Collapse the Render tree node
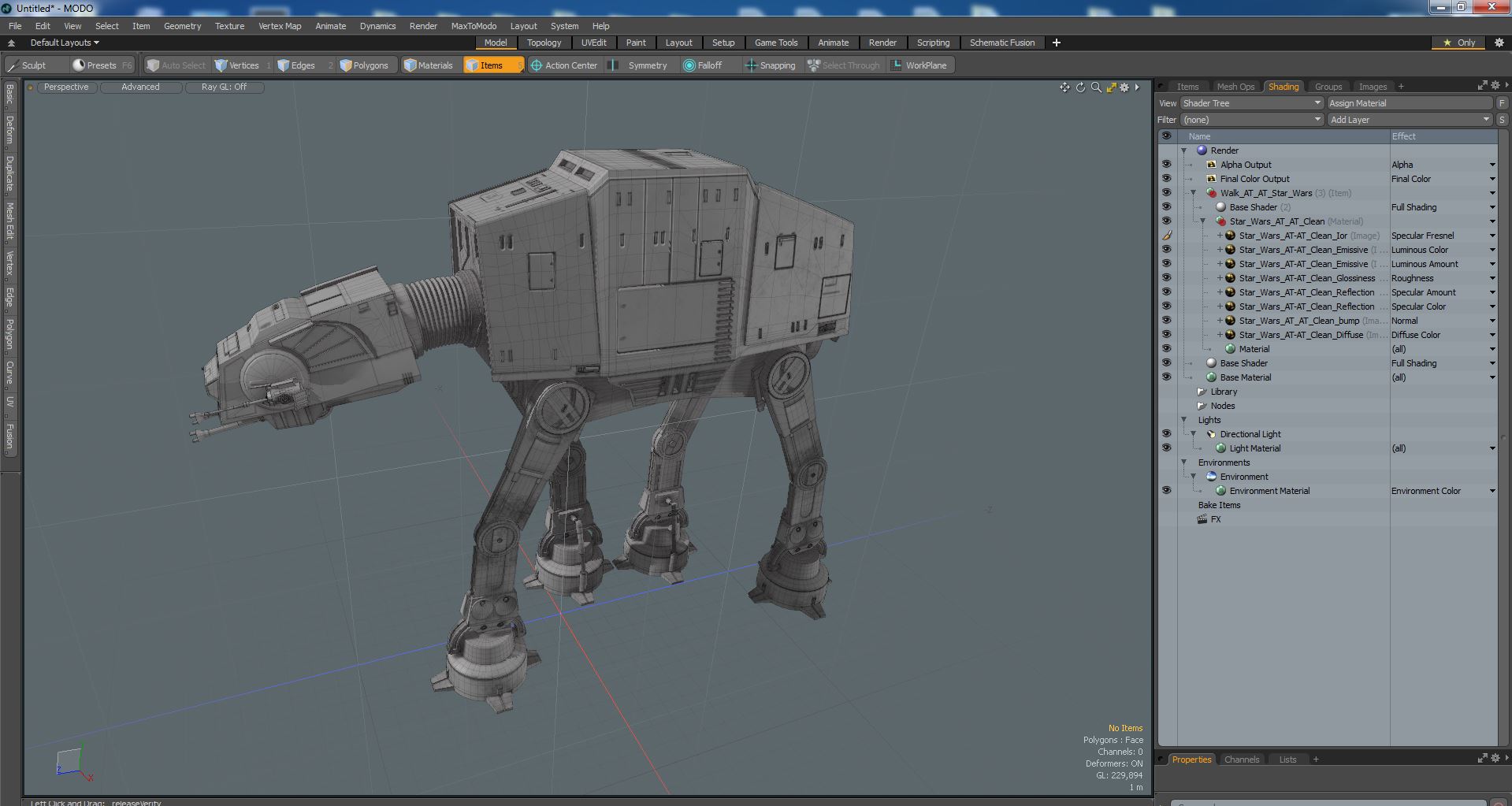 click(x=1183, y=150)
